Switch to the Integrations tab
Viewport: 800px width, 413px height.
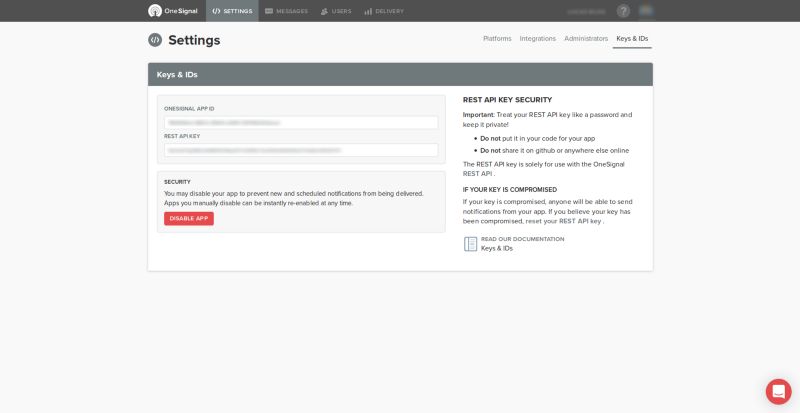pyautogui.click(x=537, y=39)
